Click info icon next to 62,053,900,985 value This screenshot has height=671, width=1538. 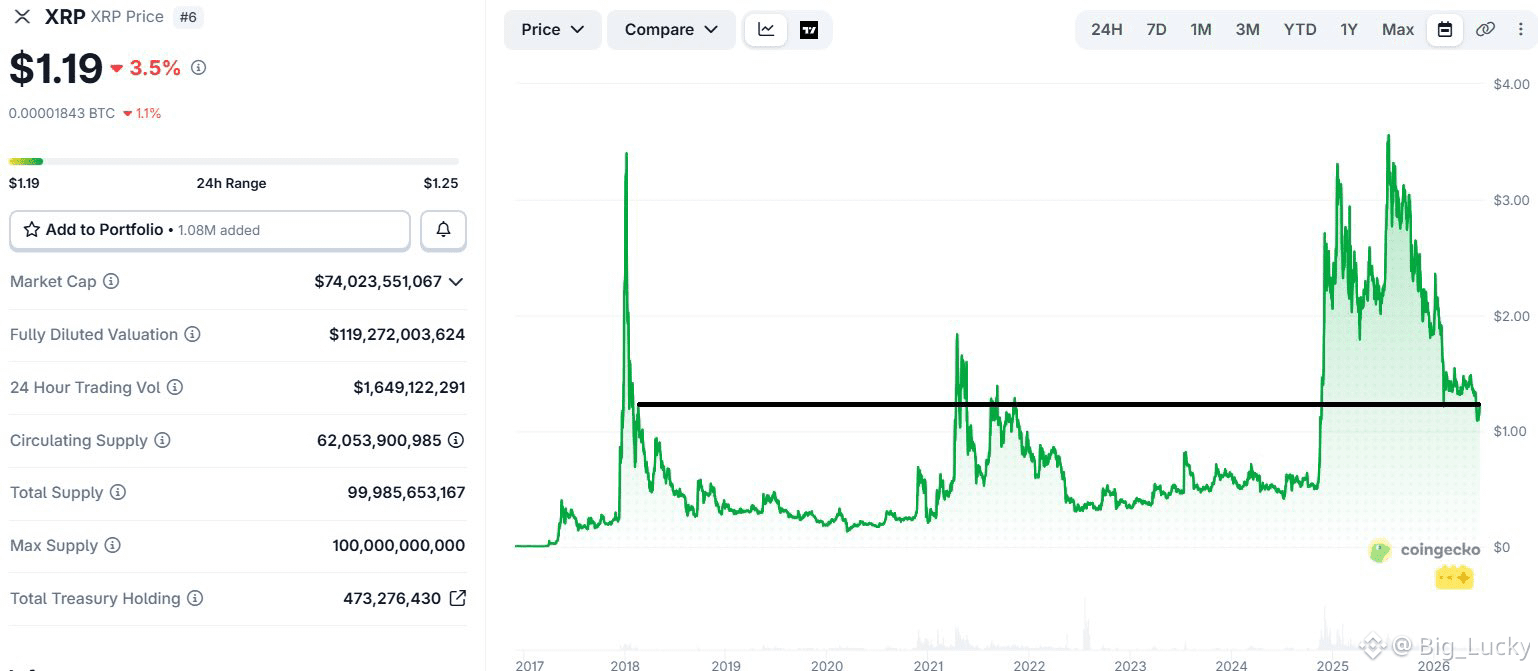(x=456, y=440)
